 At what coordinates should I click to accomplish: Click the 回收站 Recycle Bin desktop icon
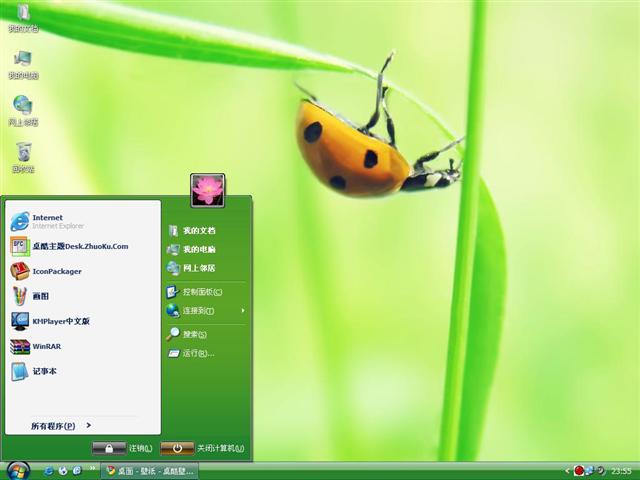[x=23, y=156]
